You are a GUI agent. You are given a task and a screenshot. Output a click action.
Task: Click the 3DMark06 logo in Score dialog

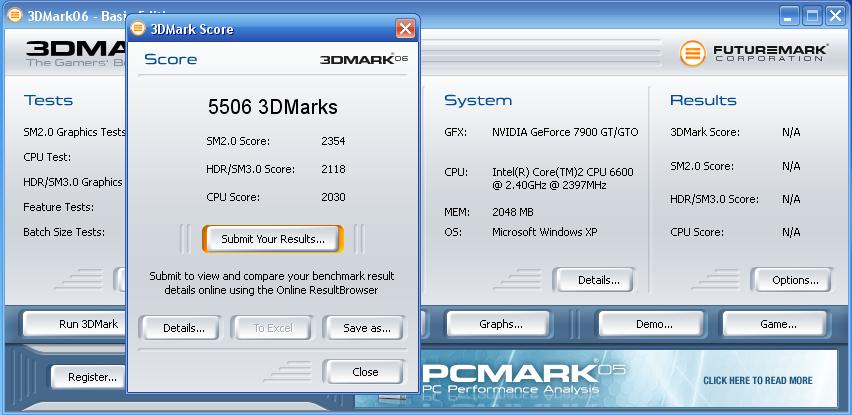(x=364, y=59)
